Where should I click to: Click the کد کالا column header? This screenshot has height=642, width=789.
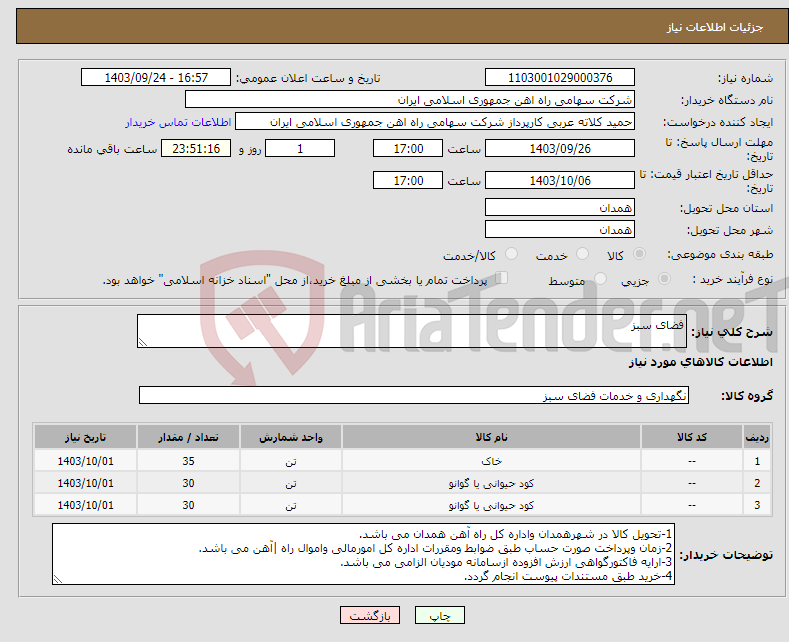coord(691,437)
